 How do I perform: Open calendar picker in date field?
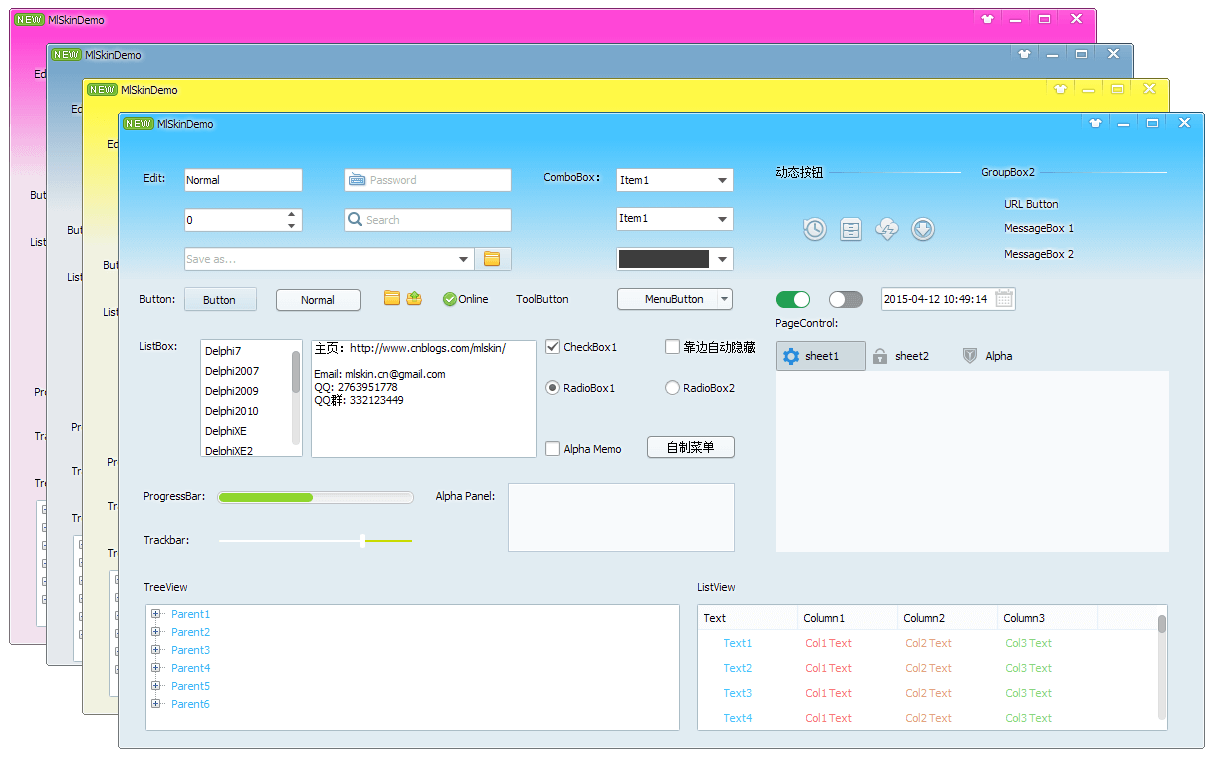click(x=1004, y=299)
